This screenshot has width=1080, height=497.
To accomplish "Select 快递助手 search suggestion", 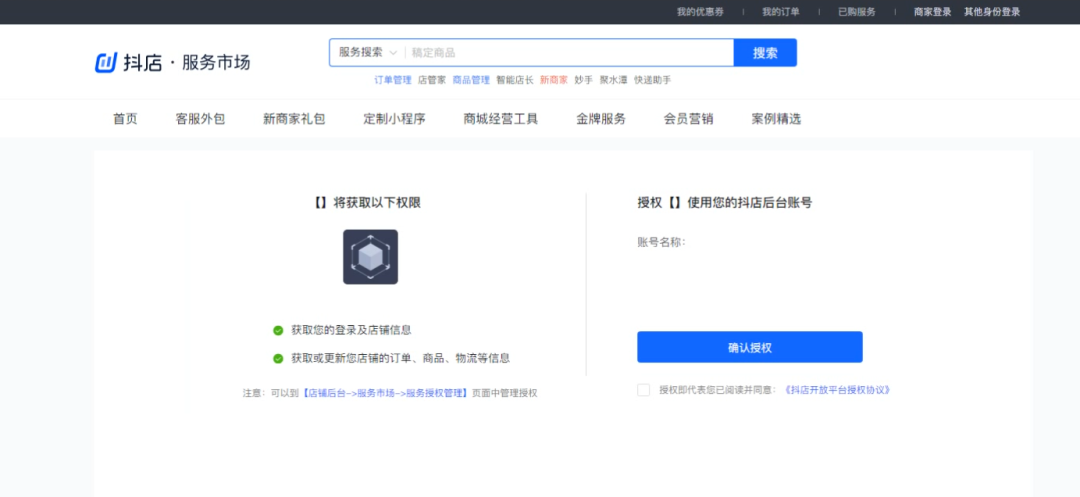I will (x=652, y=80).
